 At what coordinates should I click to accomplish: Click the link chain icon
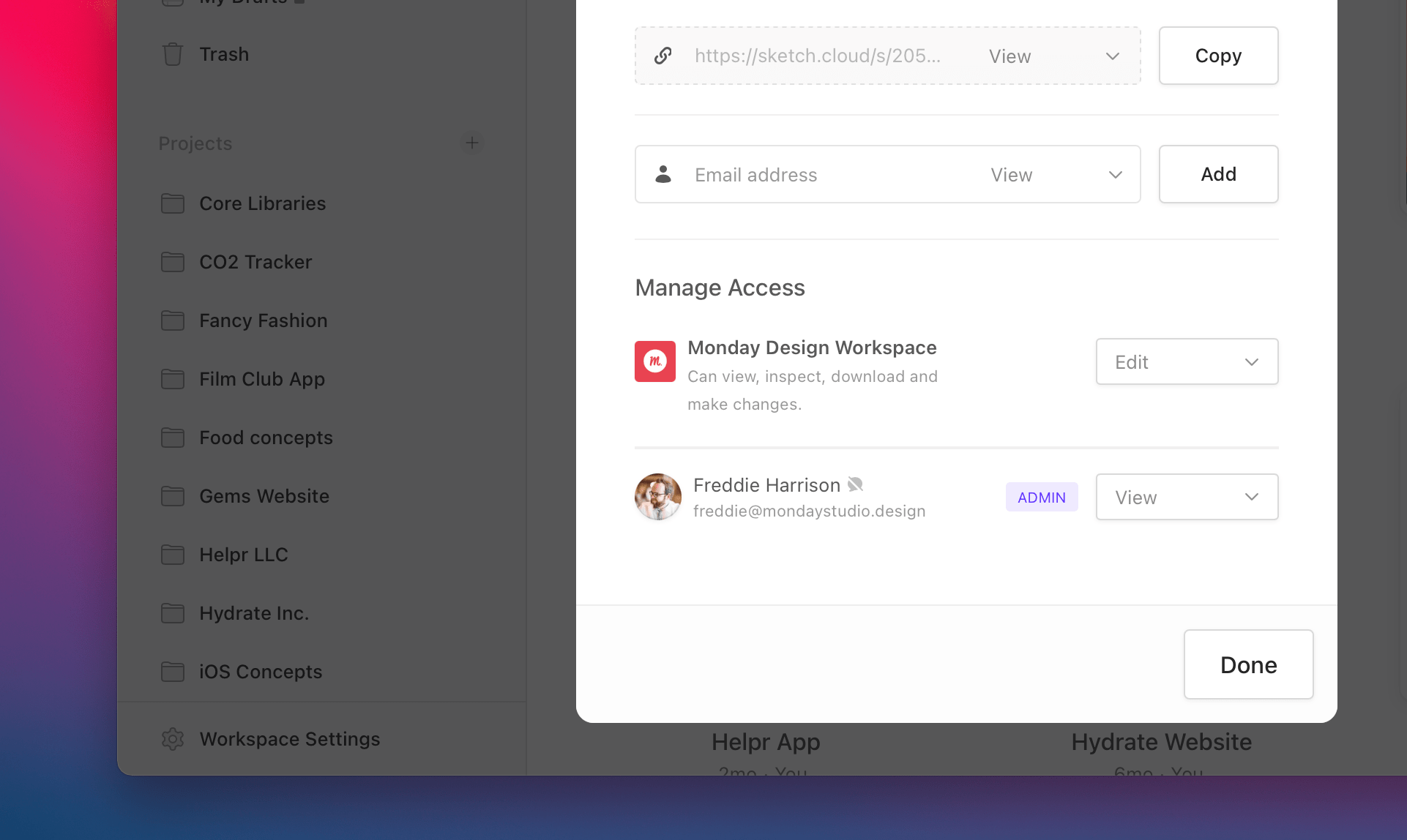pyautogui.click(x=663, y=56)
